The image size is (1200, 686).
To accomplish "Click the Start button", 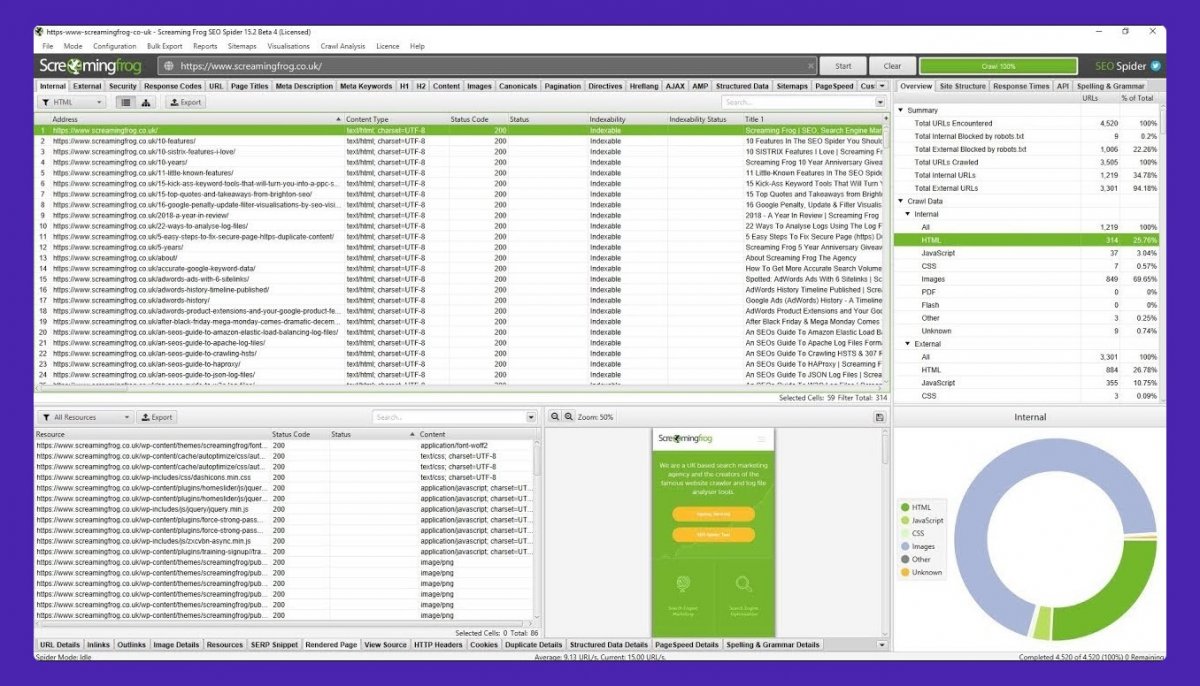I will 843,66.
